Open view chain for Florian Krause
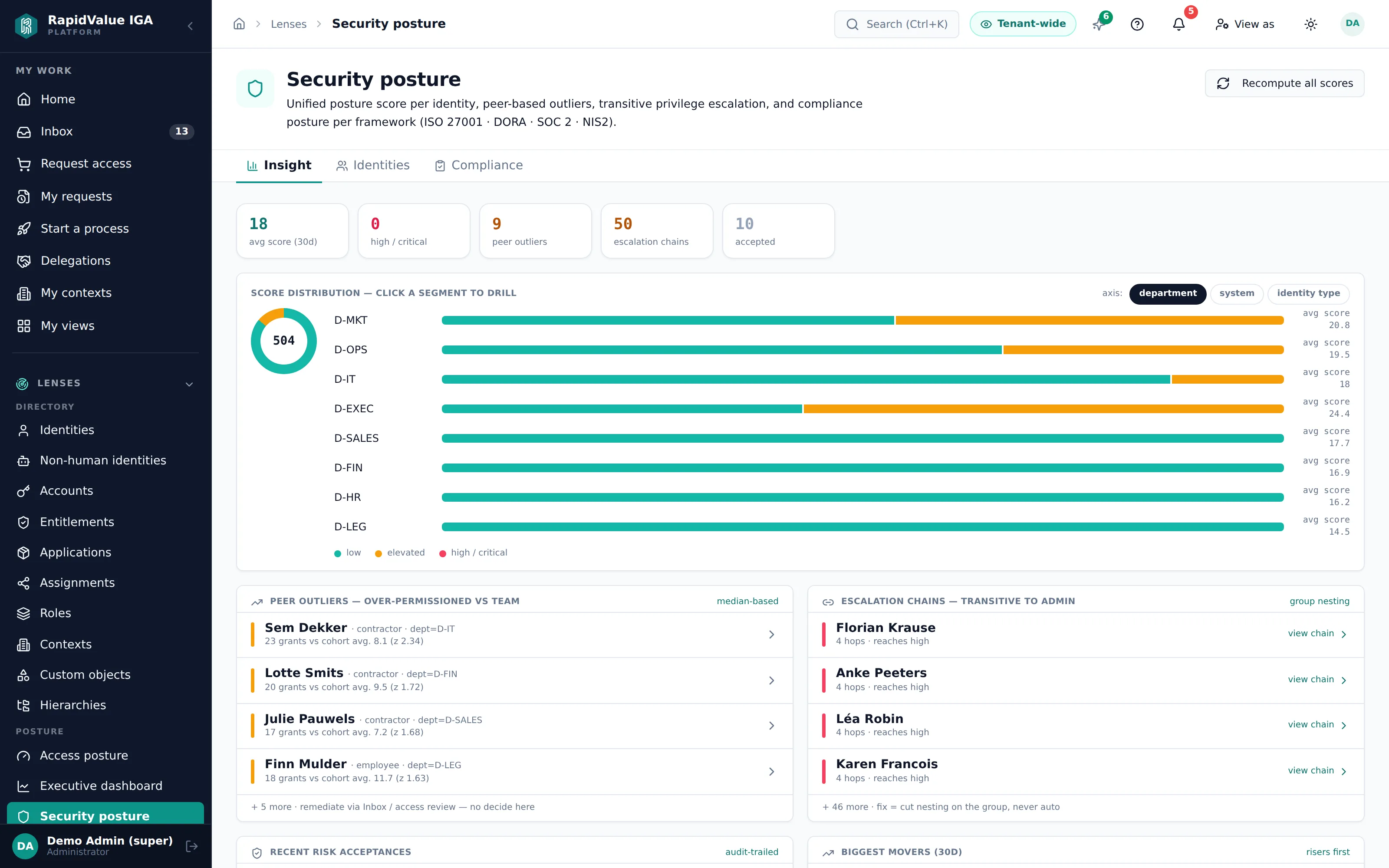This screenshot has height=868, width=1389. click(x=1317, y=634)
